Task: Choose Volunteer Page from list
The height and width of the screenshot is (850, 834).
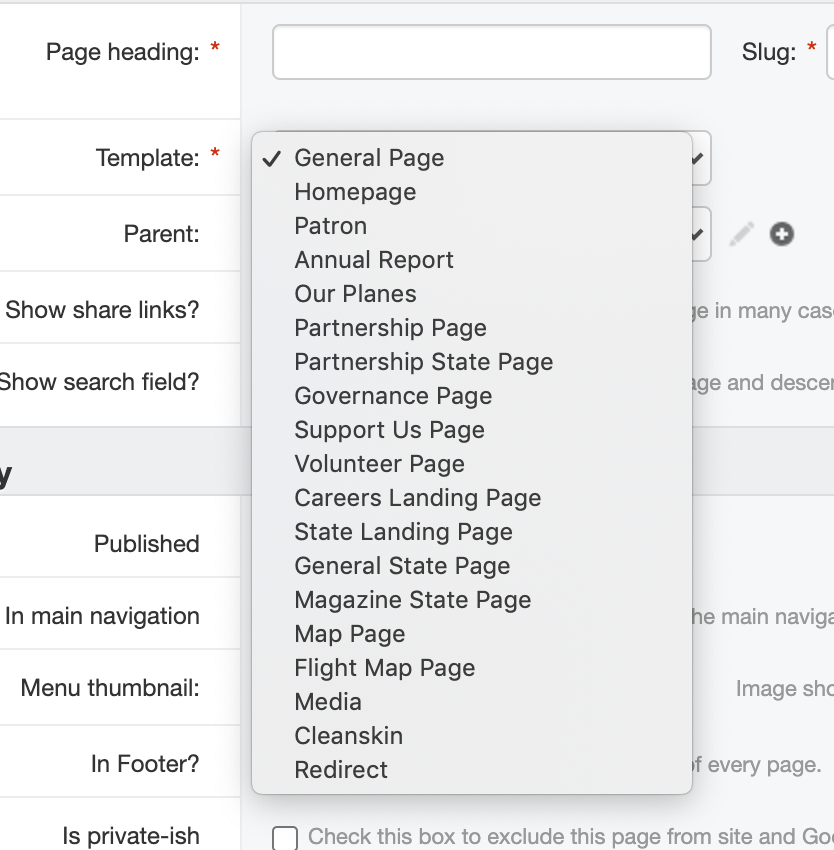Action: point(379,464)
